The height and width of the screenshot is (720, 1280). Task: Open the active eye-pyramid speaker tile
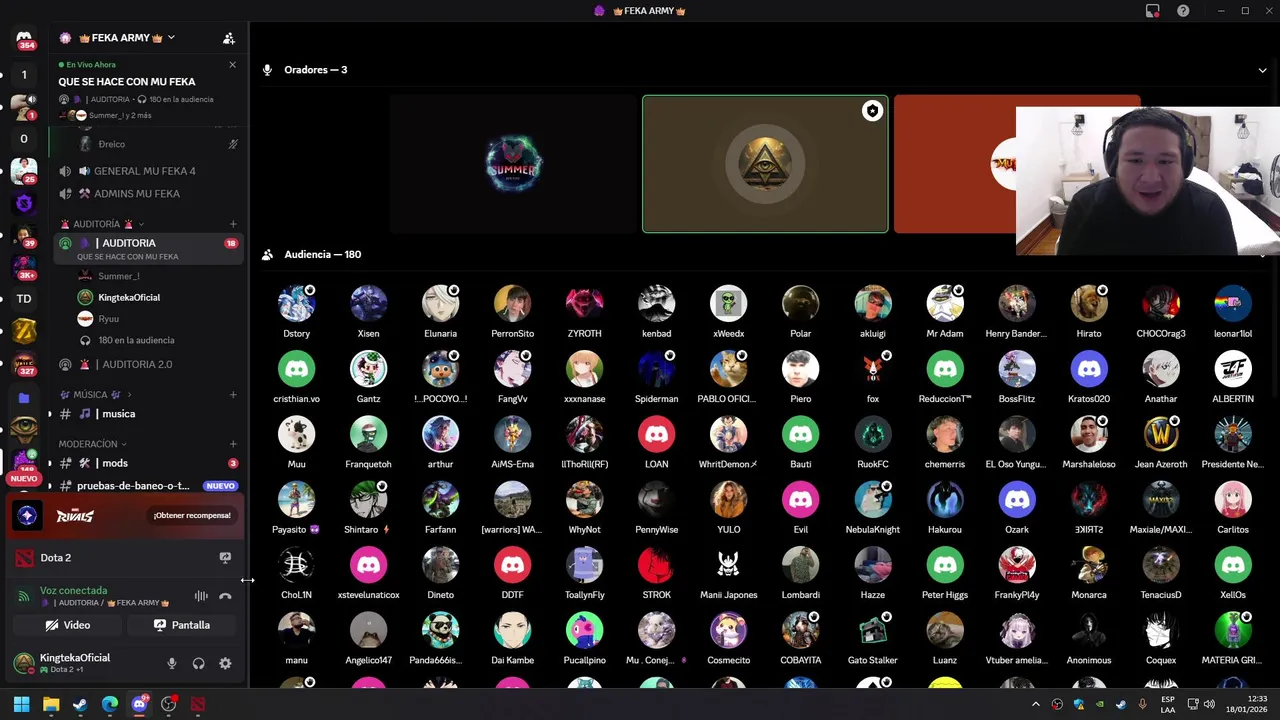(x=765, y=164)
